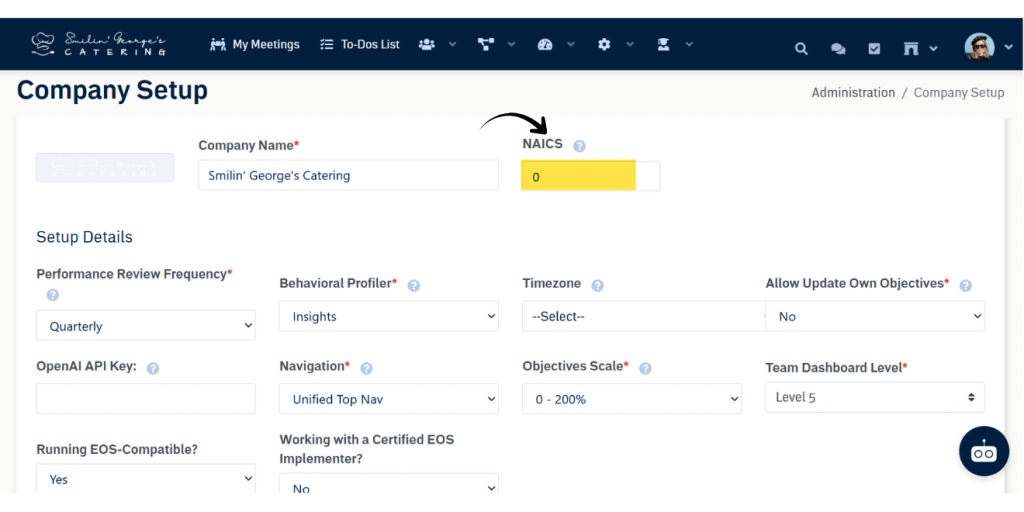Viewport: 1024px width, 512px height.
Task: Open the people group icon menu
Action: (427, 45)
